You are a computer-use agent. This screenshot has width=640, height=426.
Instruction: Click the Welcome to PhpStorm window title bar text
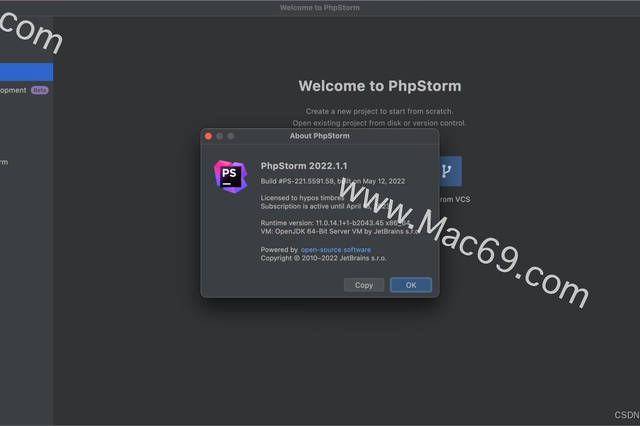pyautogui.click(x=320, y=7)
